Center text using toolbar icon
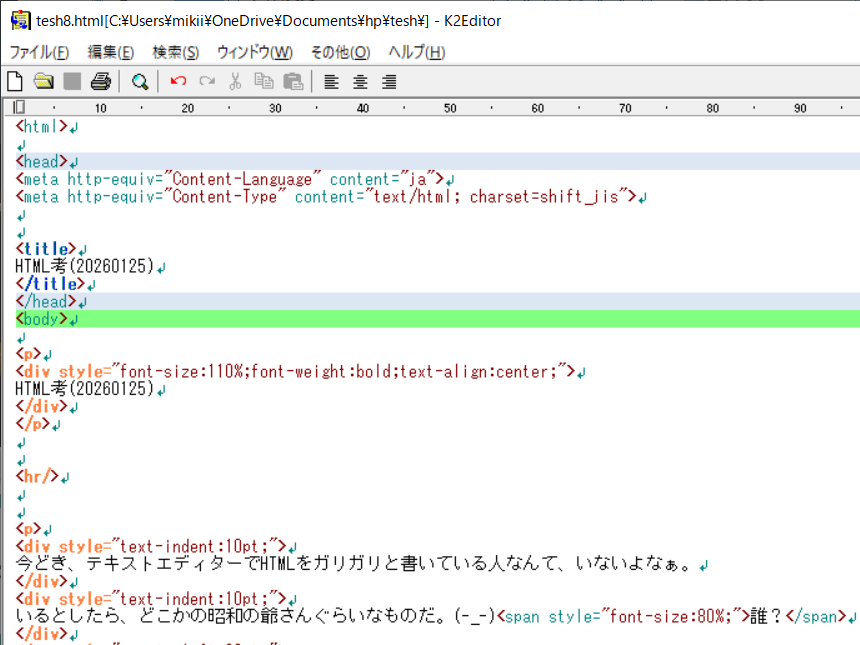This screenshot has height=645, width=860. [360, 81]
